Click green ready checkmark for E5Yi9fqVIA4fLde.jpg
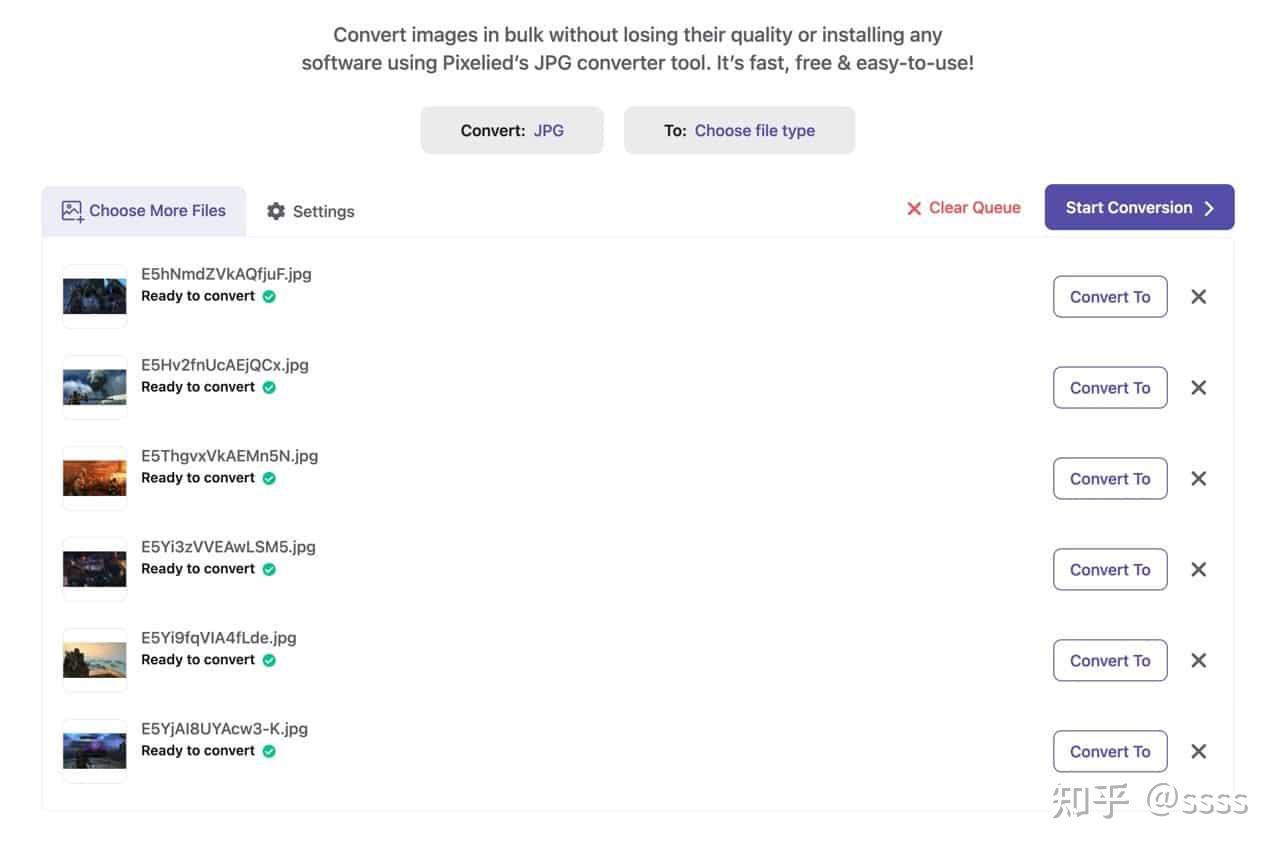This screenshot has width=1280, height=850. click(269, 660)
